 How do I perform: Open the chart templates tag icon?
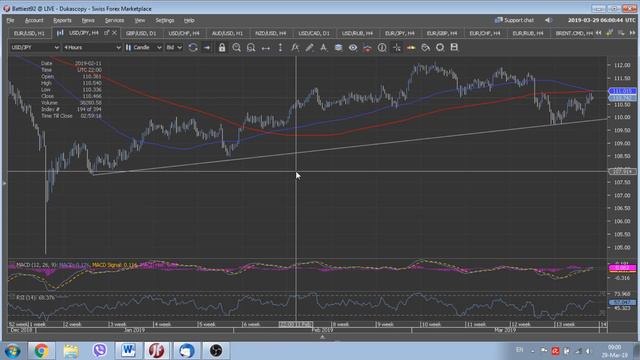point(425,48)
